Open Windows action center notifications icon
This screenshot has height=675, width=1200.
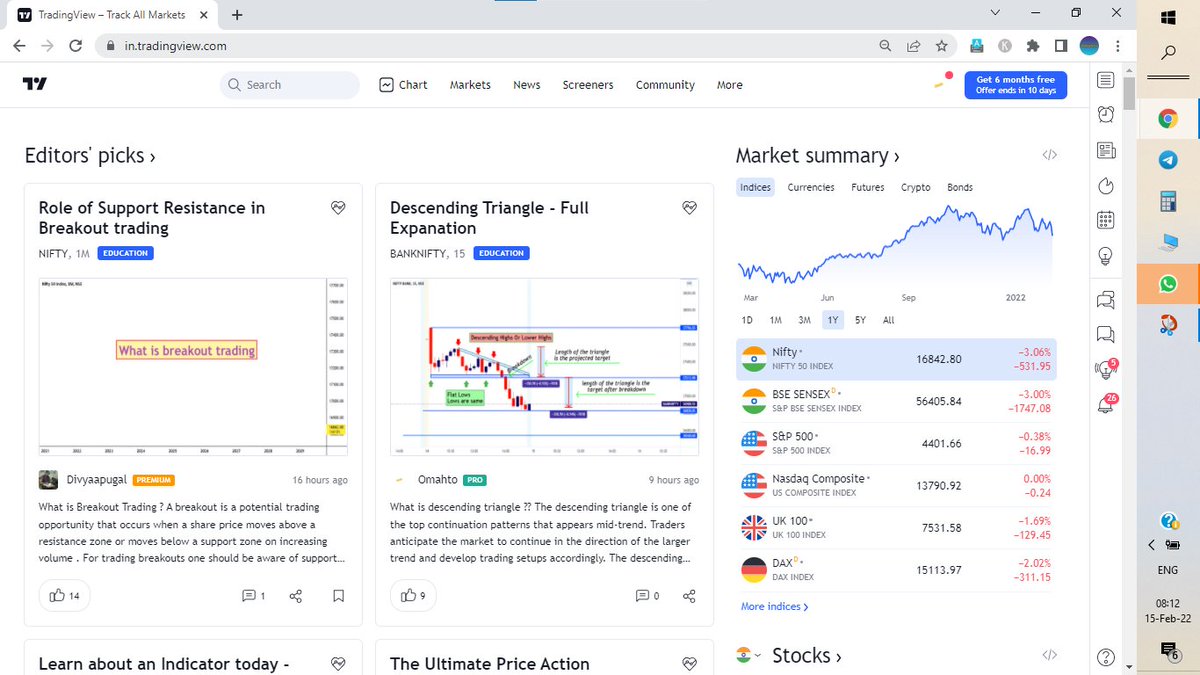point(1170,651)
